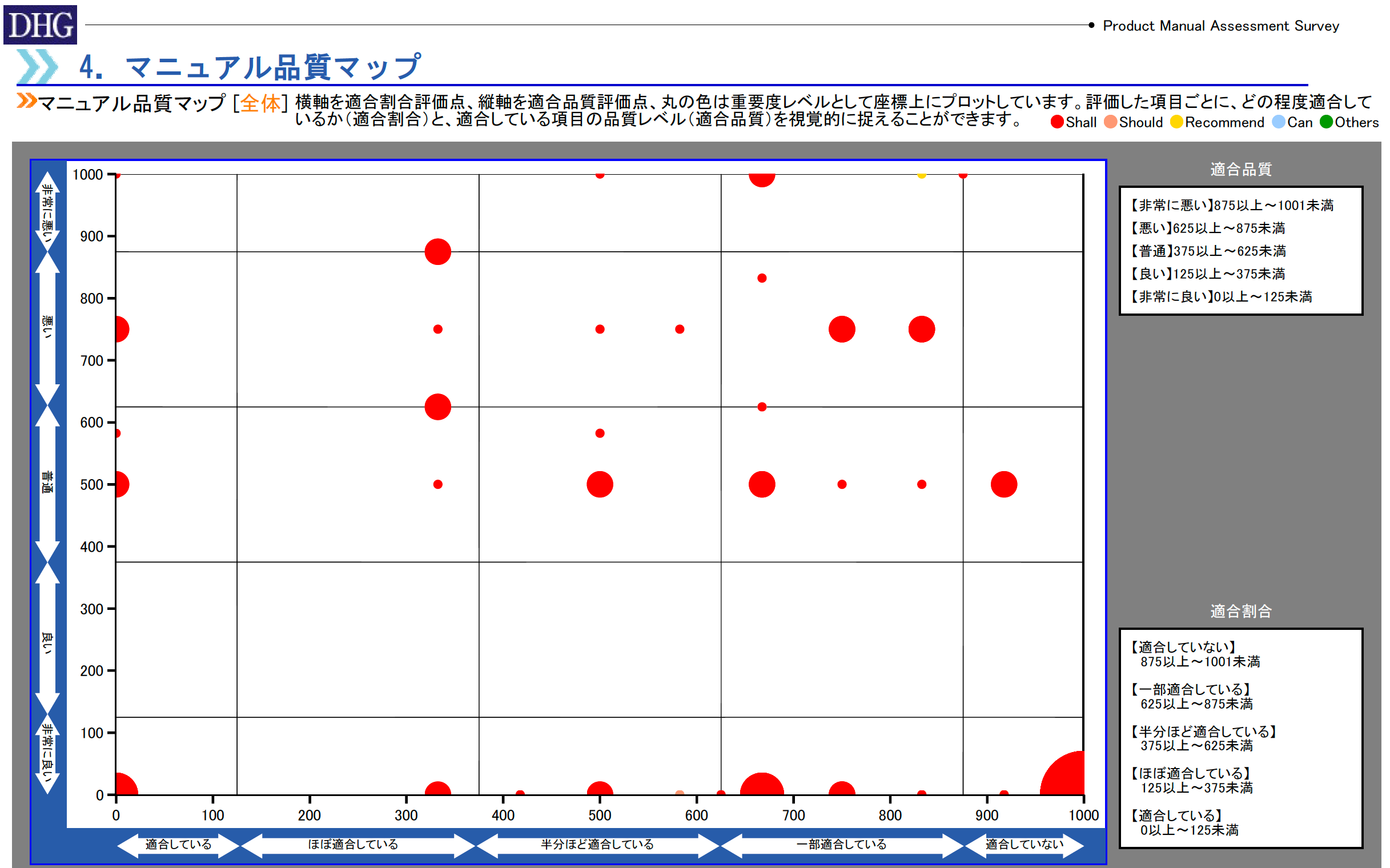The height and width of the screenshot is (868, 1390).
Task: Click the Product Manual Assessment Survey header text
Action: click(1220, 26)
